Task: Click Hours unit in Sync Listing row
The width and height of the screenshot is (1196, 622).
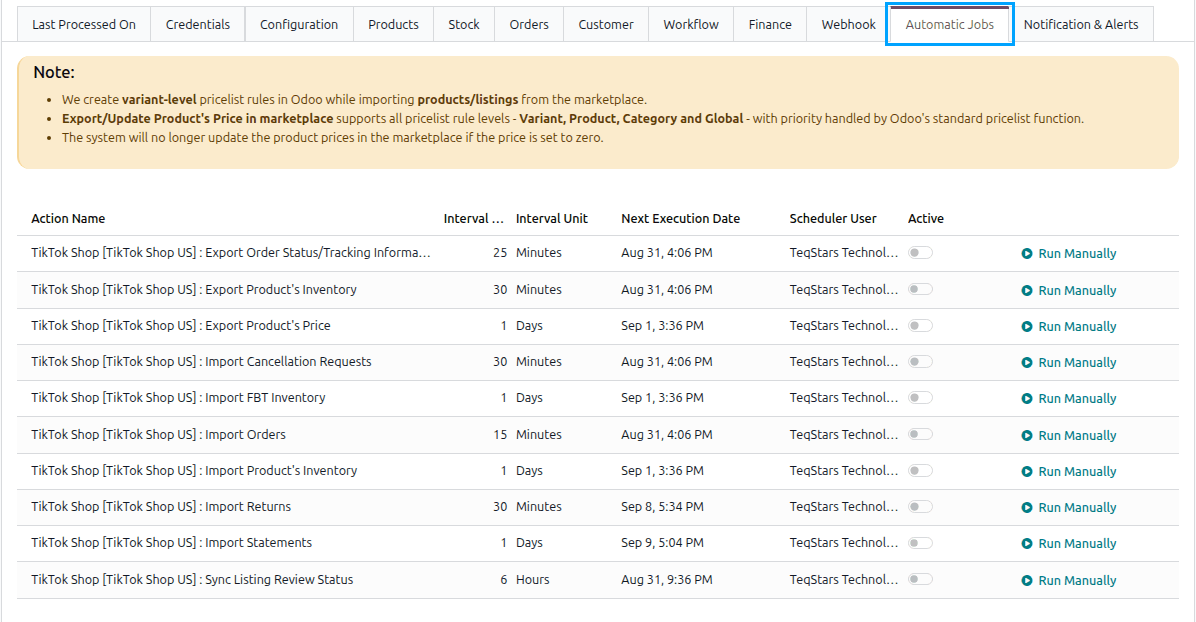Action: point(532,579)
